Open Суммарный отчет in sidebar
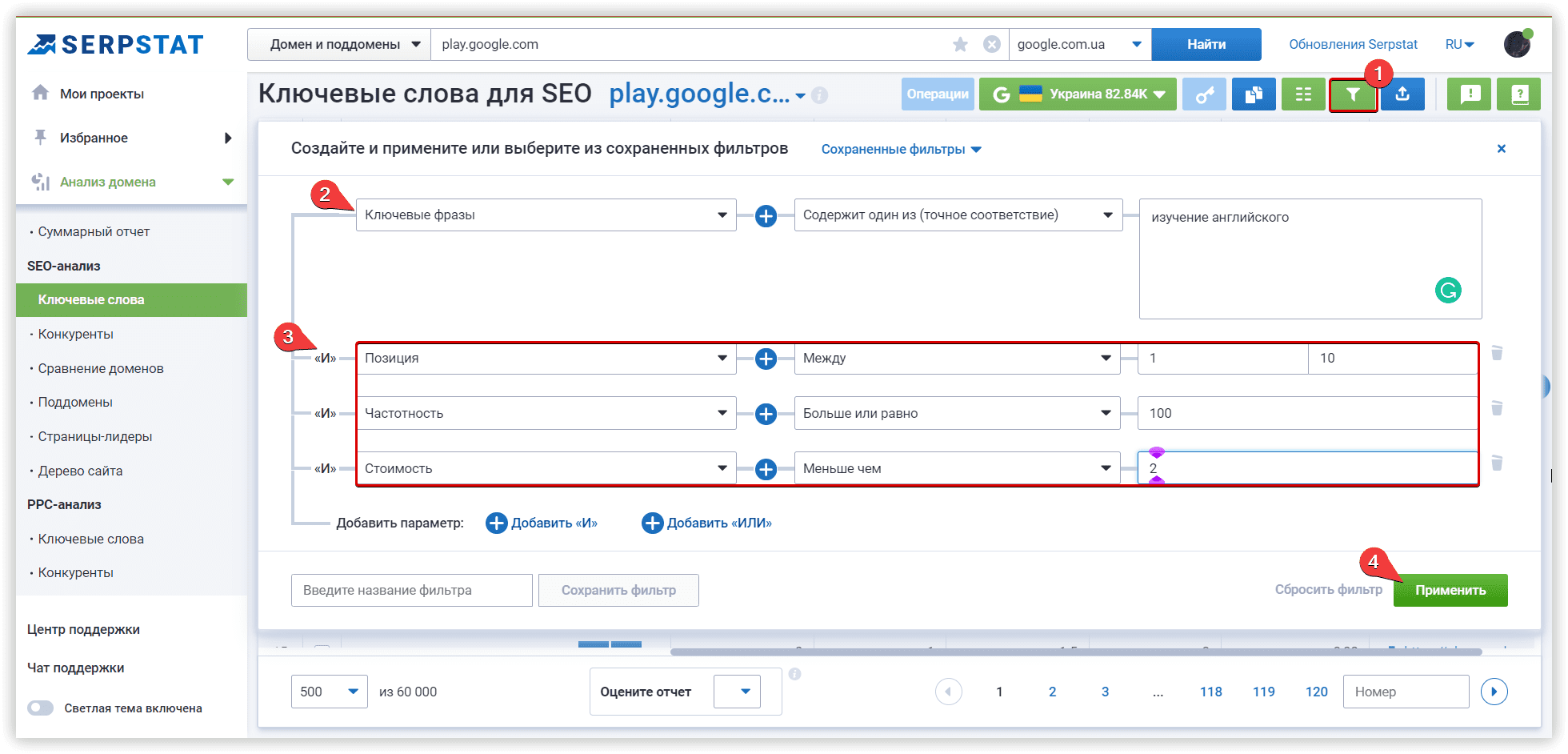Image resolution: width=1568 pixels, height=754 pixels. (94, 232)
